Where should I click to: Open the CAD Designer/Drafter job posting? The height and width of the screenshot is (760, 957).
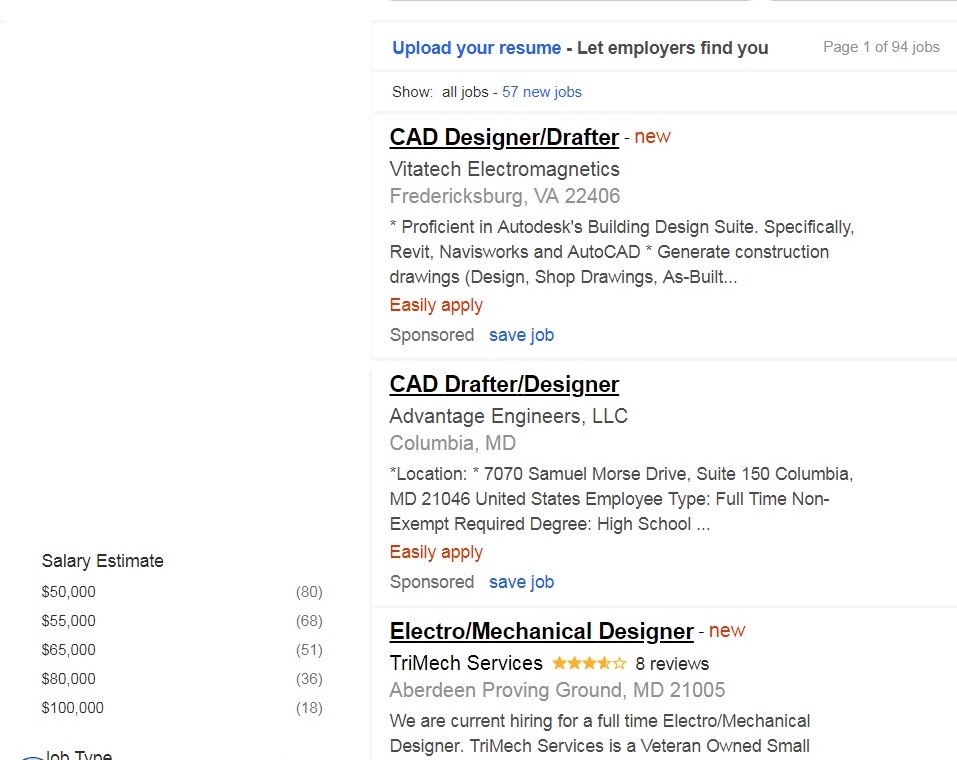click(x=504, y=137)
